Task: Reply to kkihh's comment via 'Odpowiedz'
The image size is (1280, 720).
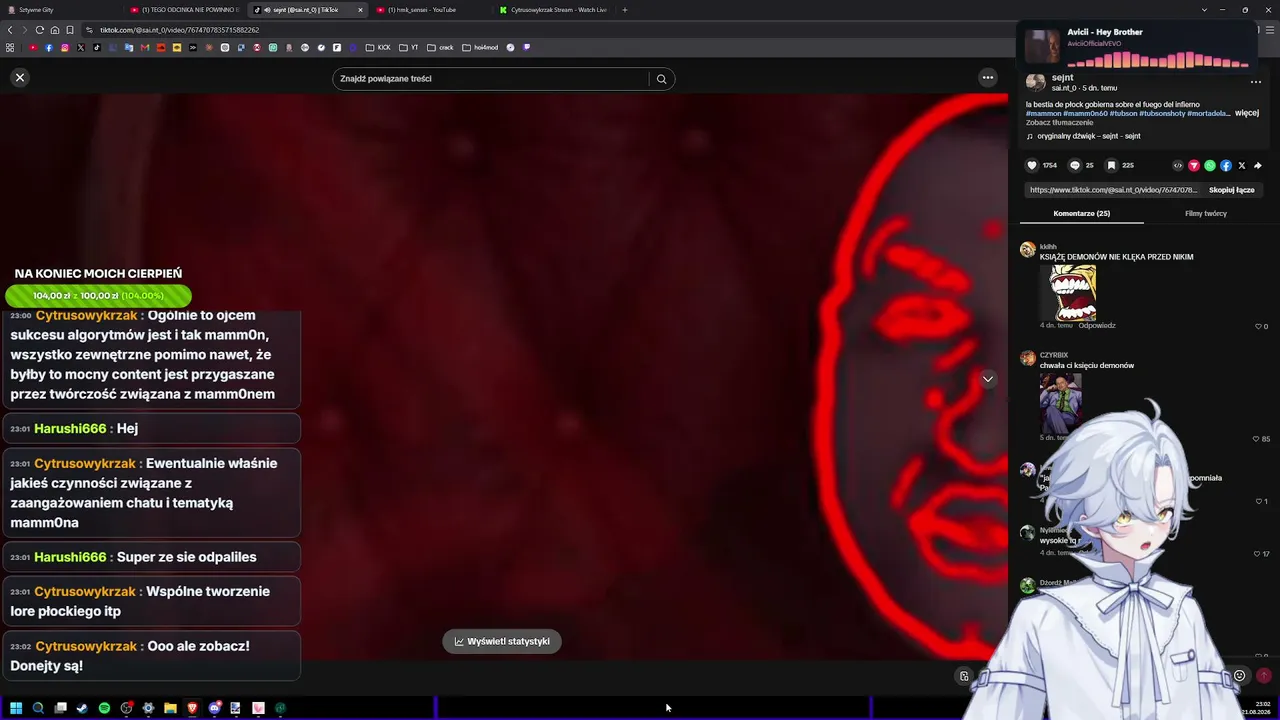Action: [1097, 326]
